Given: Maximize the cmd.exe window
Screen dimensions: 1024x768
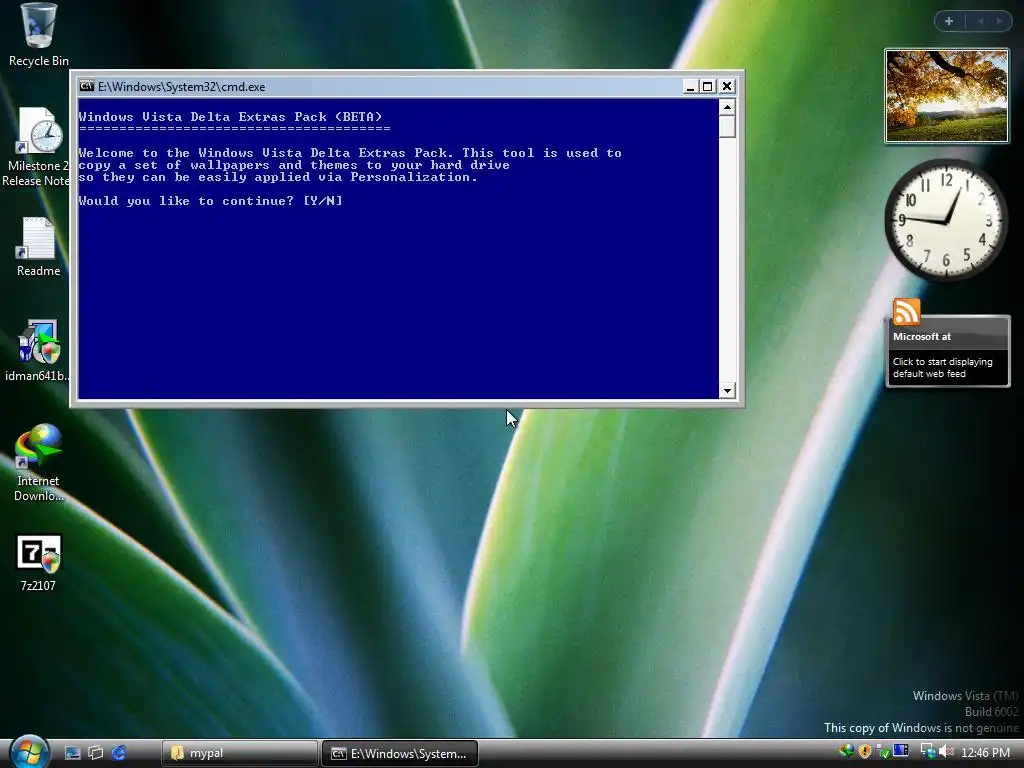Looking at the screenshot, I should click(x=708, y=86).
